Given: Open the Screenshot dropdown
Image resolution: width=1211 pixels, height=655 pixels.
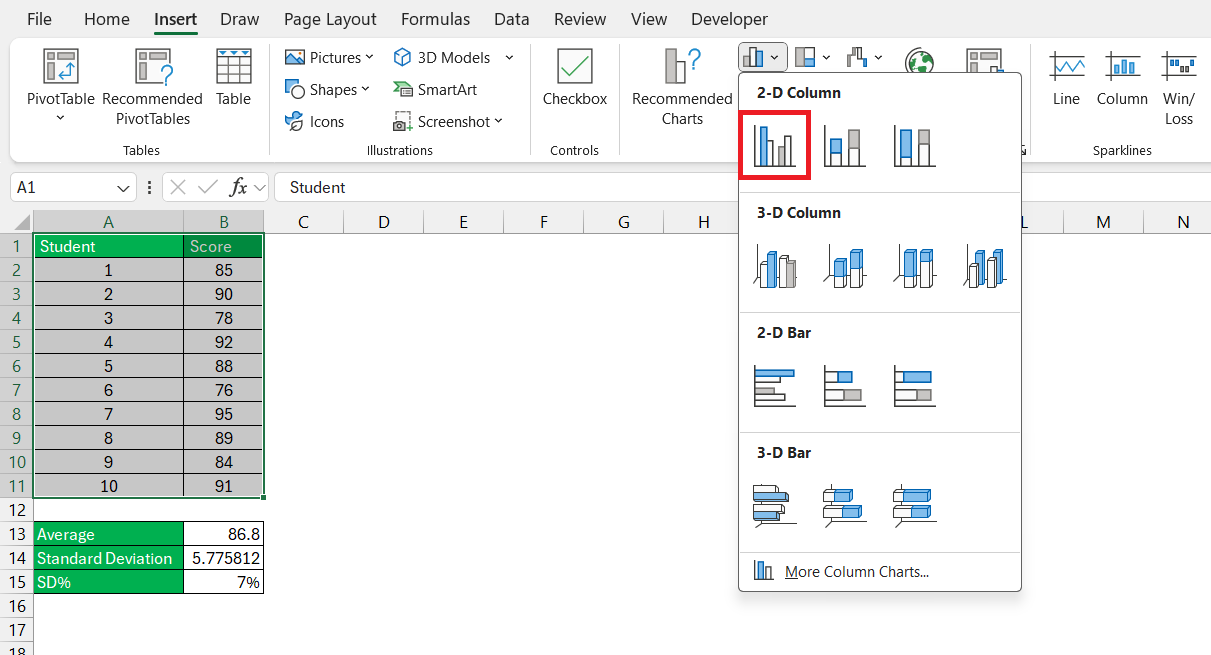Looking at the screenshot, I should 499,121.
